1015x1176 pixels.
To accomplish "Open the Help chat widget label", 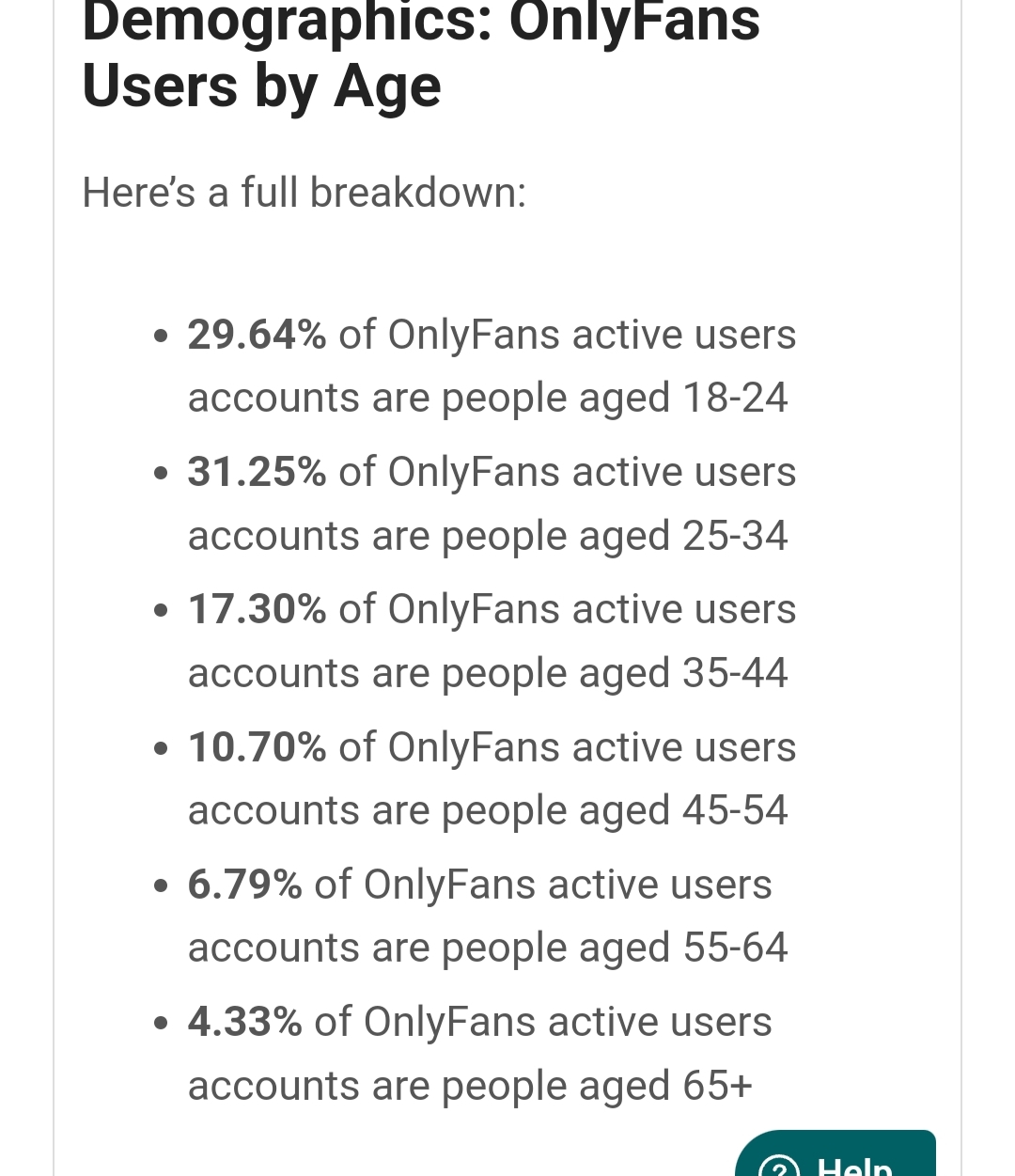I will pos(853,1166).
